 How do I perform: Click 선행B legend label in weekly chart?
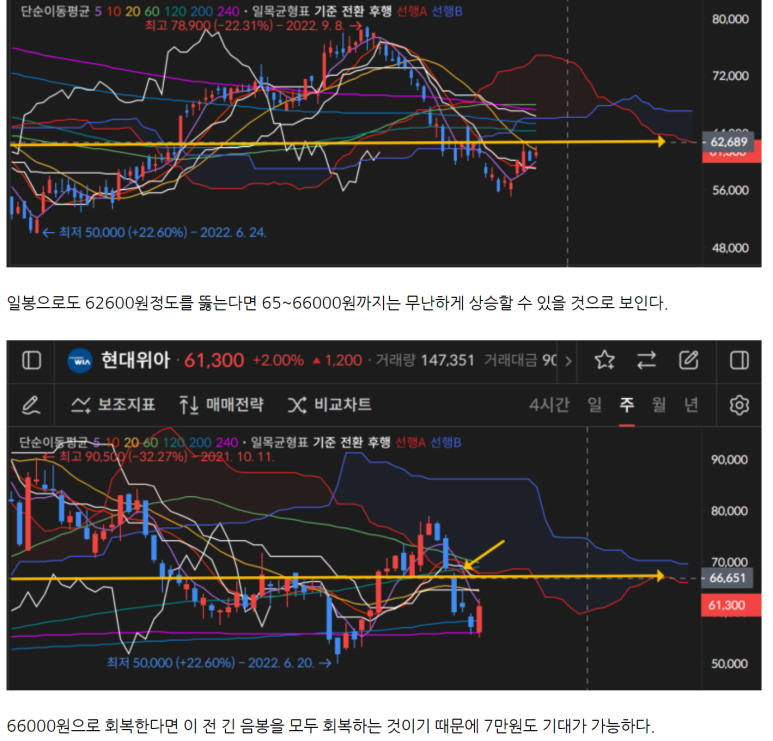point(446,442)
